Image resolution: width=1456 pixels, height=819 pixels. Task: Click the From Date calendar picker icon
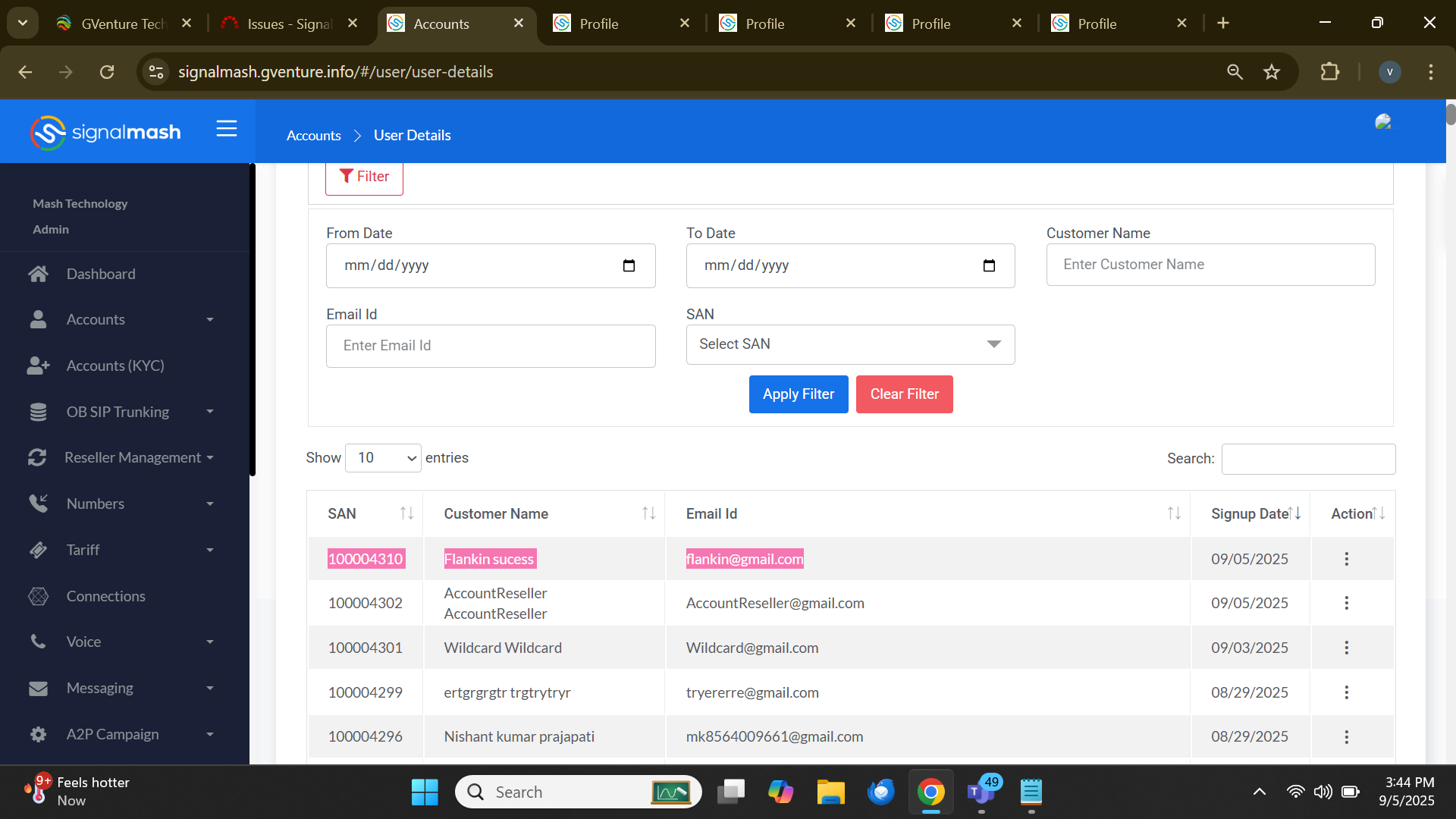(x=629, y=265)
